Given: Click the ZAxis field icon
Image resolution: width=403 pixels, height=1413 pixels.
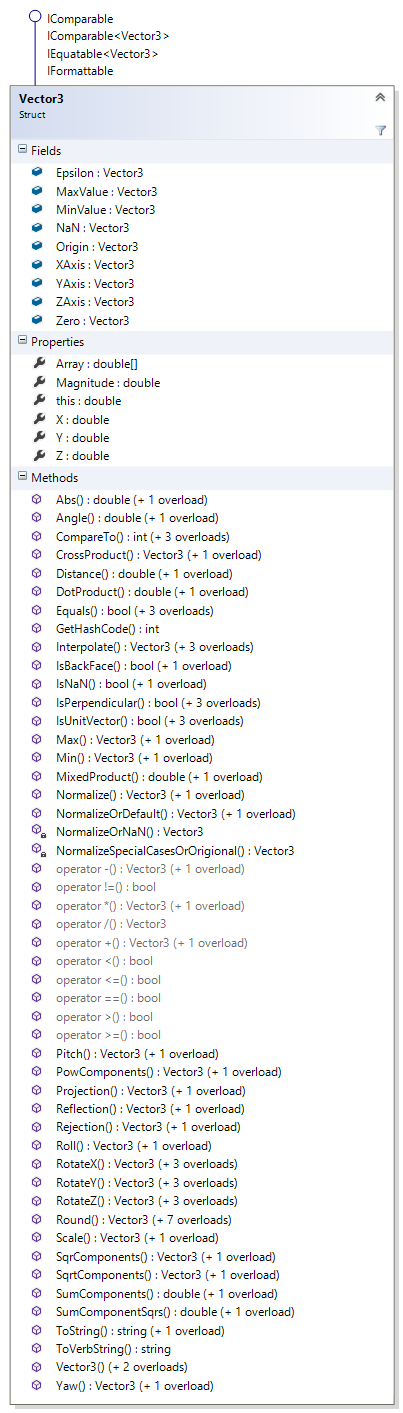Looking at the screenshot, I should (x=38, y=301).
